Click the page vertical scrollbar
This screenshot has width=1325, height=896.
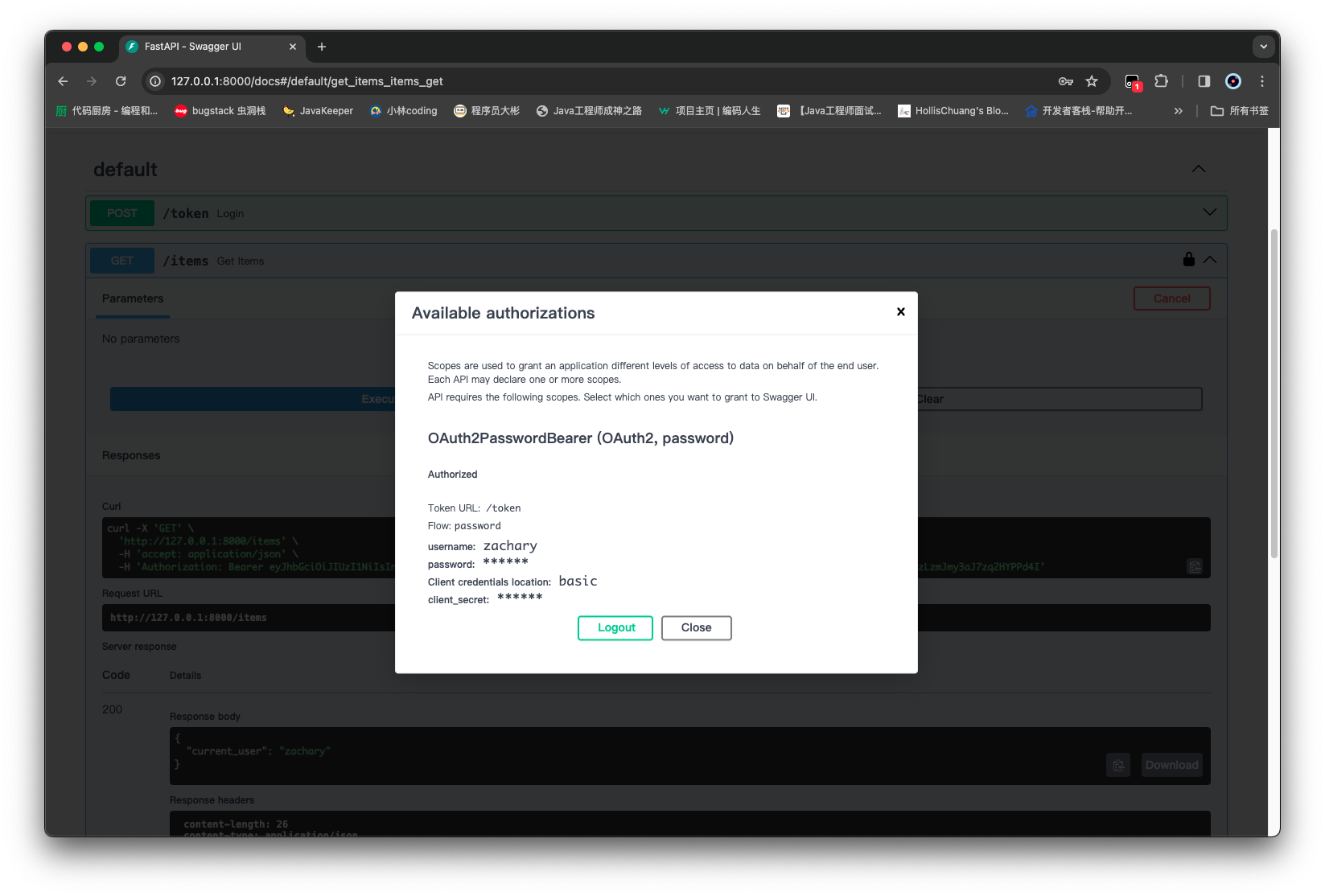[1274, 394]
